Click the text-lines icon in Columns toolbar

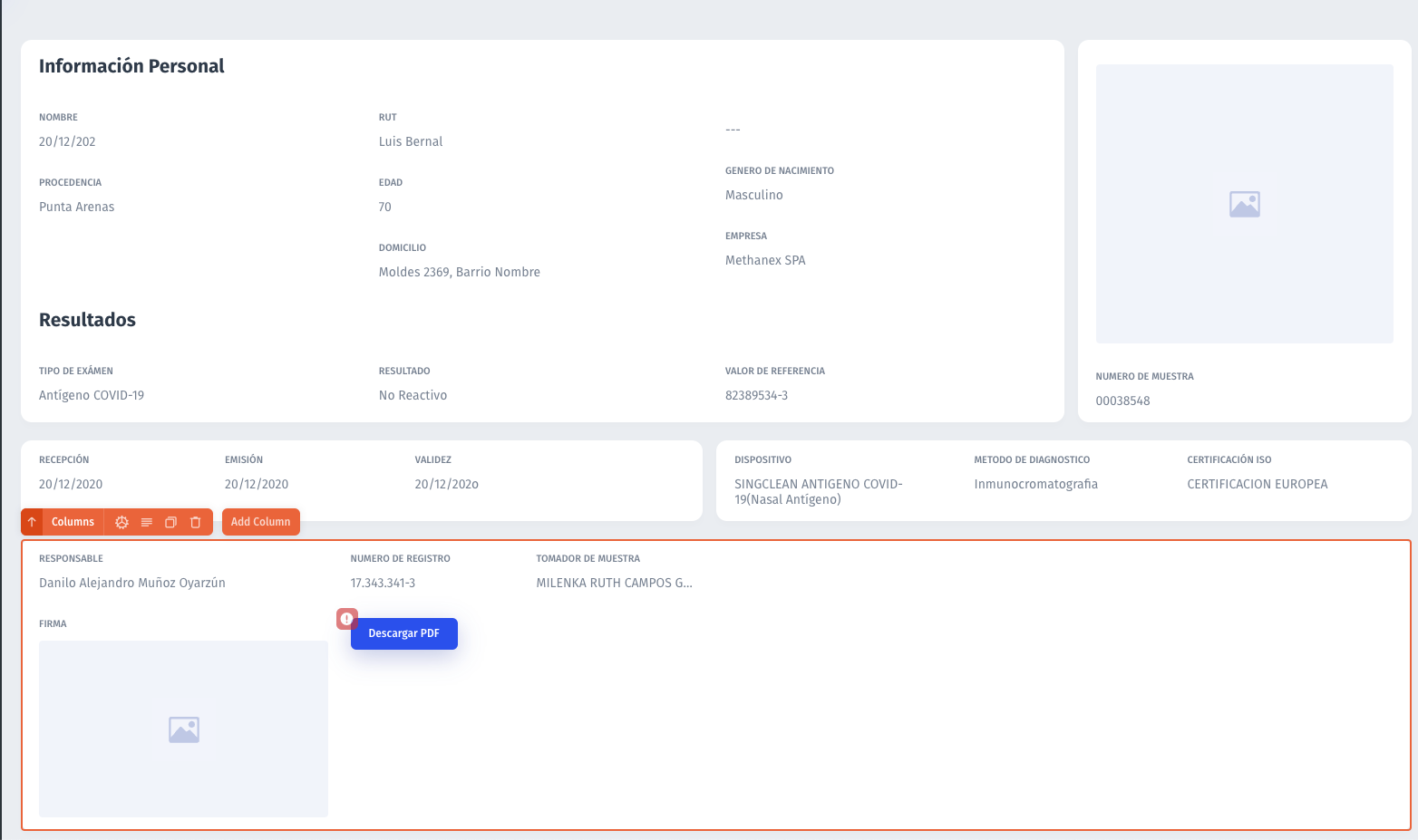(x=146, y=522)
